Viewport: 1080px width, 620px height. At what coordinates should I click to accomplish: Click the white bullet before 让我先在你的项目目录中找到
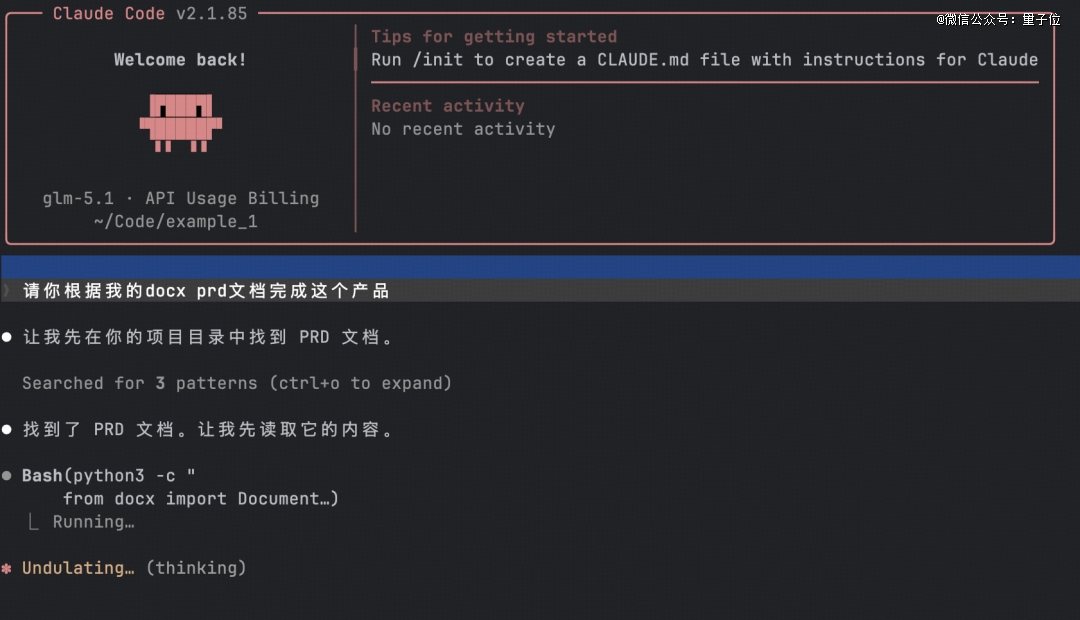click(7, 338)
